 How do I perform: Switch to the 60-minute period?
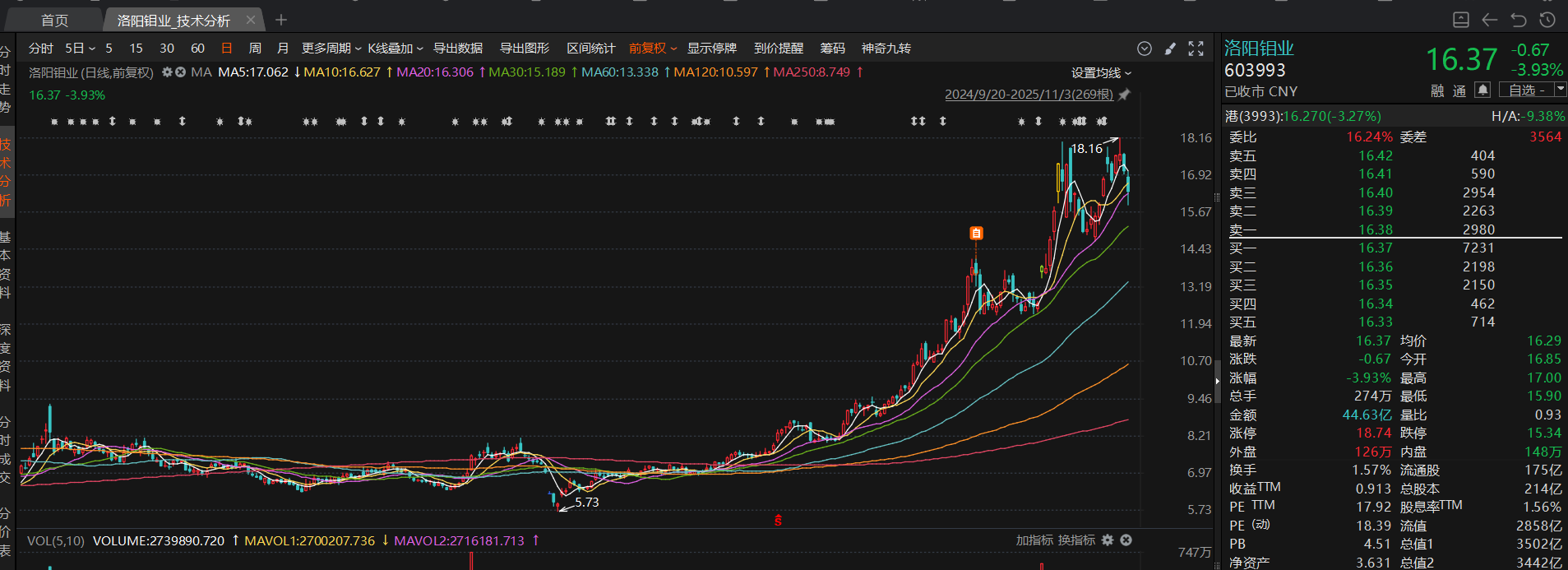tap(197, 49)
